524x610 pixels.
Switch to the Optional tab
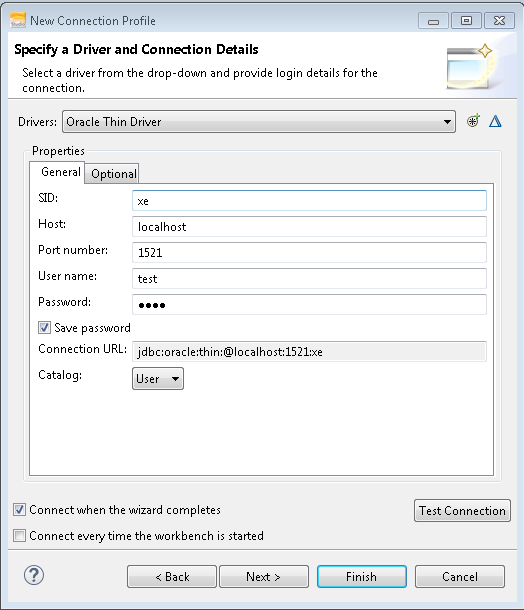pos(114,174)
